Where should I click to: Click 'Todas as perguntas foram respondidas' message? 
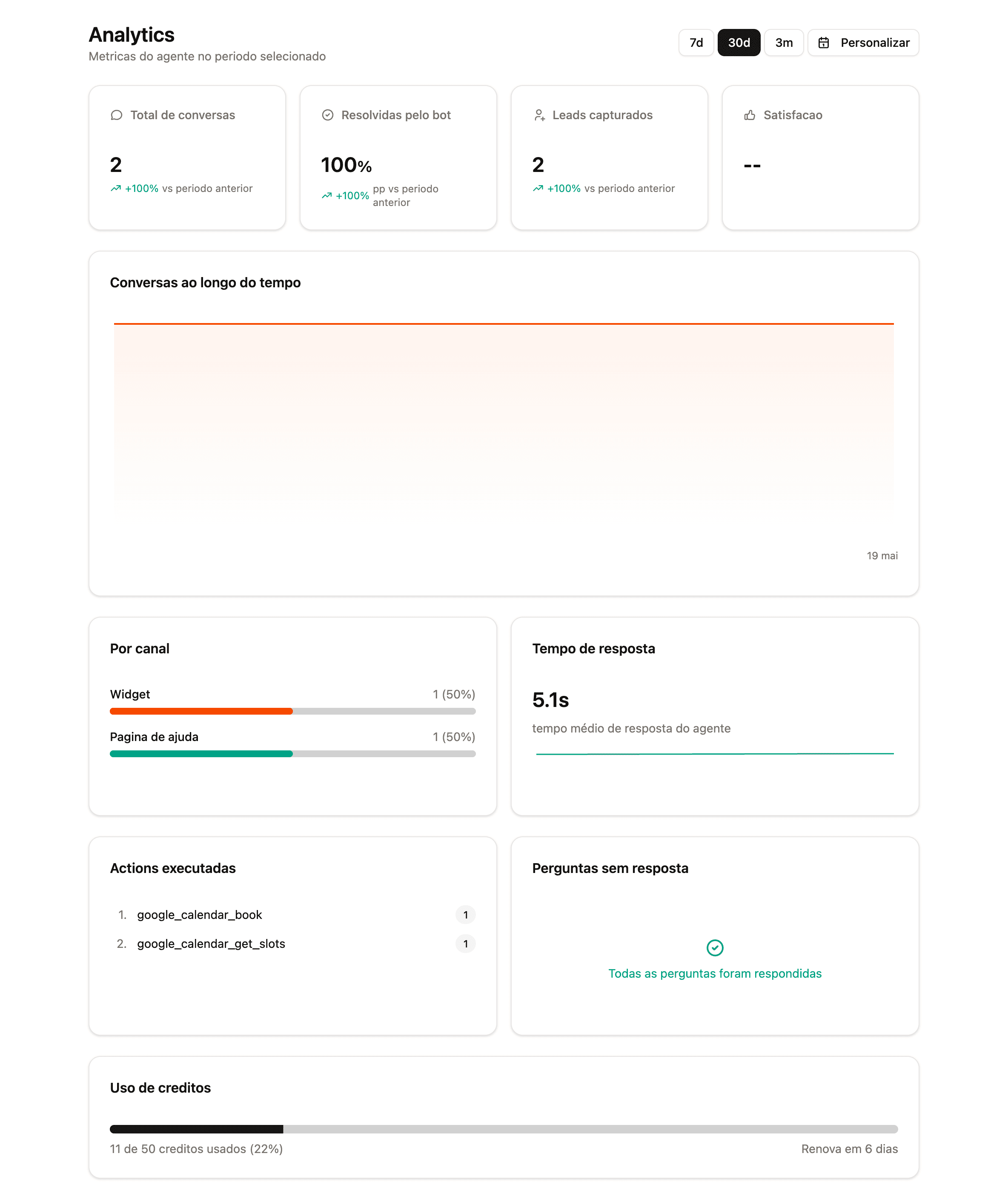(715, 974)
